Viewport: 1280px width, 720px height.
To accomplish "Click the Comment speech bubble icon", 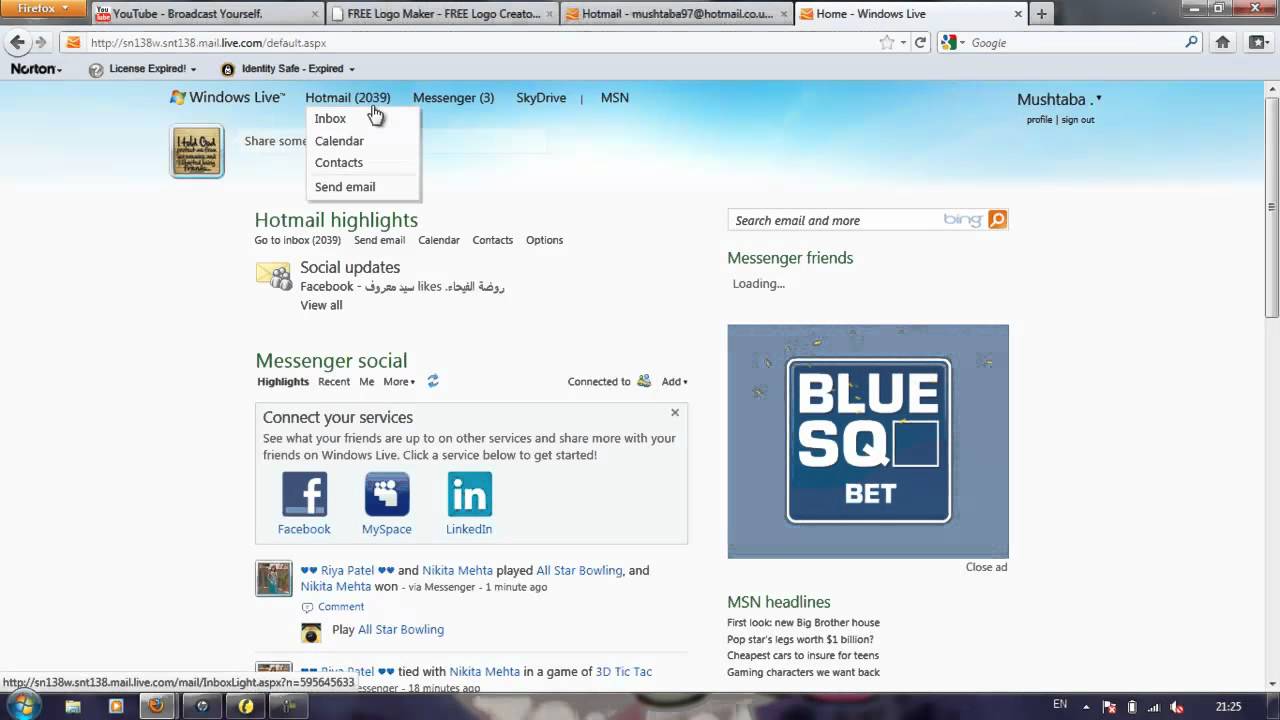I will tap(308, 607).
